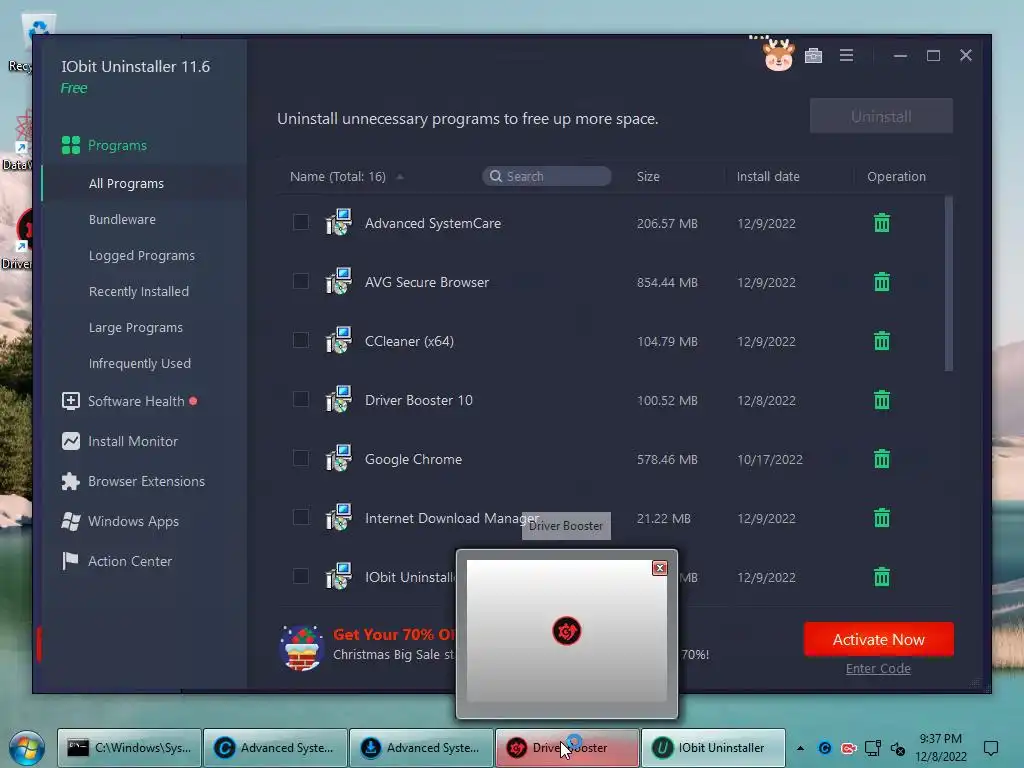Image resolution: width=1024 pixels, height=768 pixels.
Task: Open Software Health section
Action: [x=129, y=401]
